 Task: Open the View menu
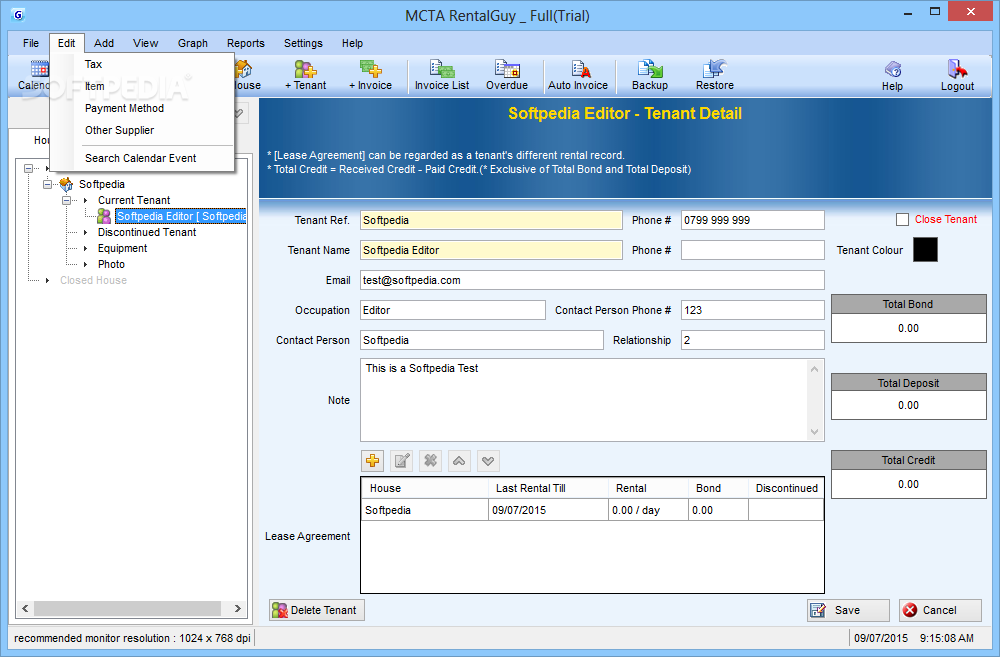click(x=145, y=43)
